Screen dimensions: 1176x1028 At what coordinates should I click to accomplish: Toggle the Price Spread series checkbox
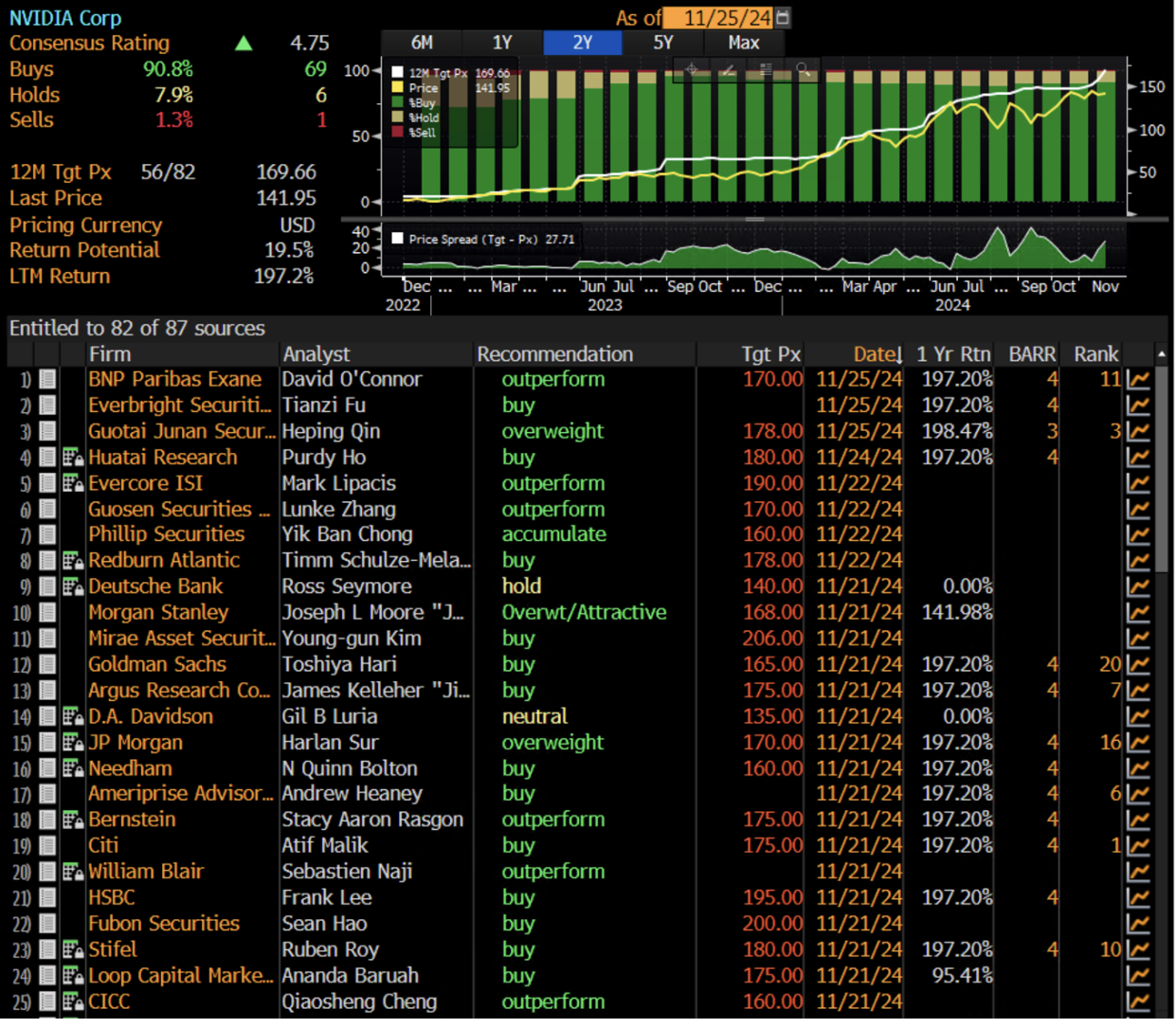398,239
